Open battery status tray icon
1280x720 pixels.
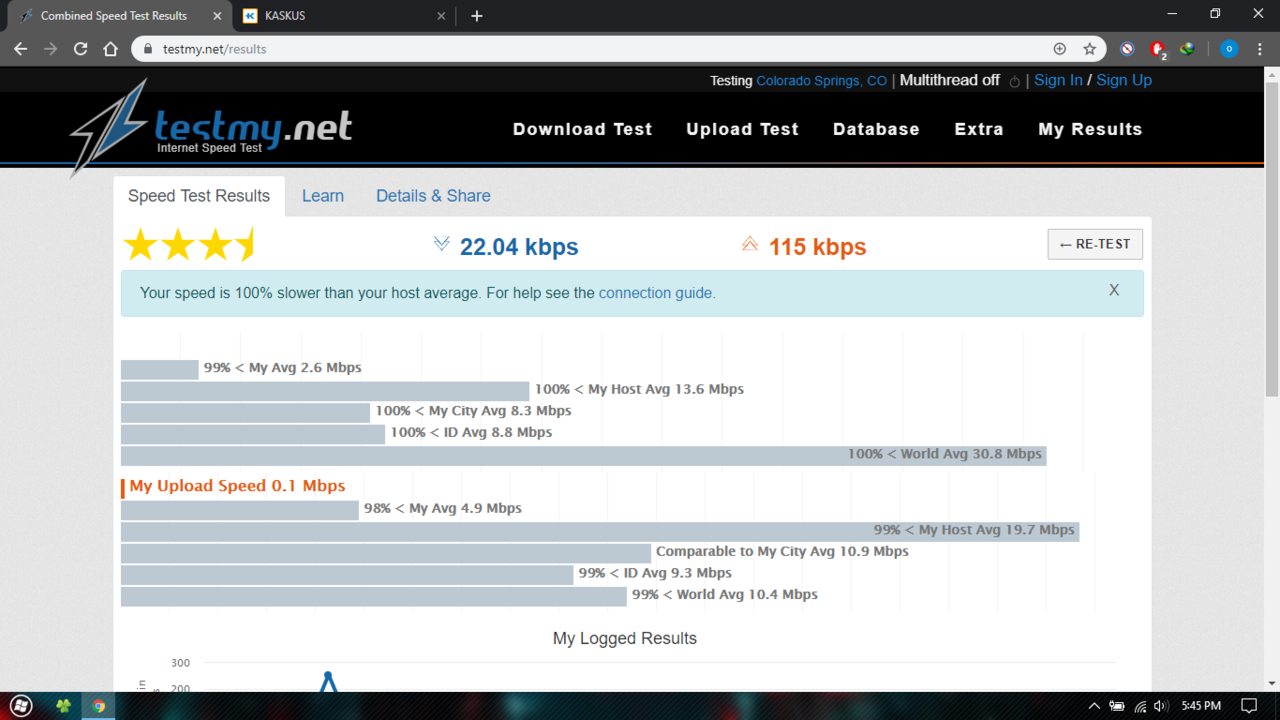point(1117,706)
